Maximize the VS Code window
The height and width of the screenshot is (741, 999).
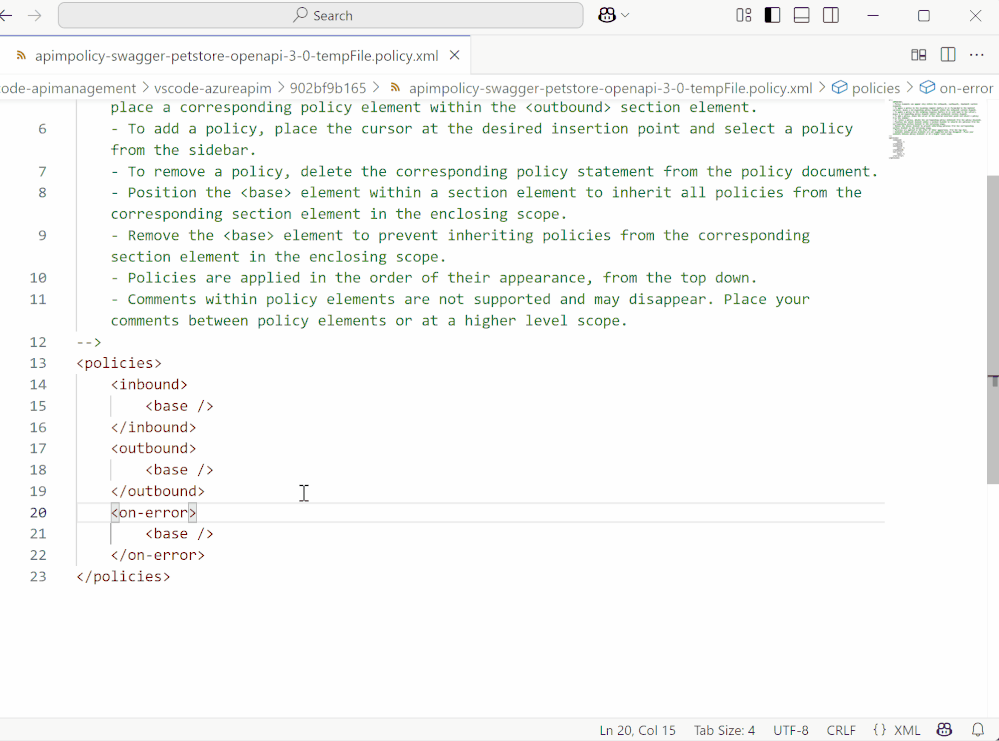[x=924, y=15]
